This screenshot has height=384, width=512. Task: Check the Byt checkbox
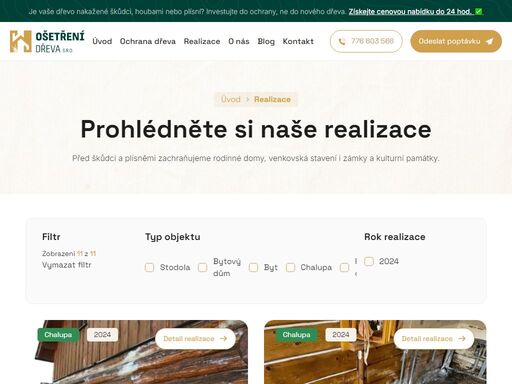click(x=253, y=267)
